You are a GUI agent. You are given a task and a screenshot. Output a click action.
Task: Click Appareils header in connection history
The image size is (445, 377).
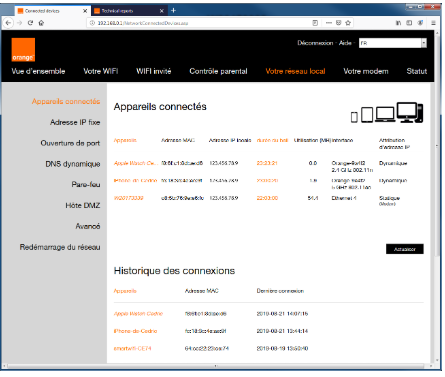(x=125, y=291)
